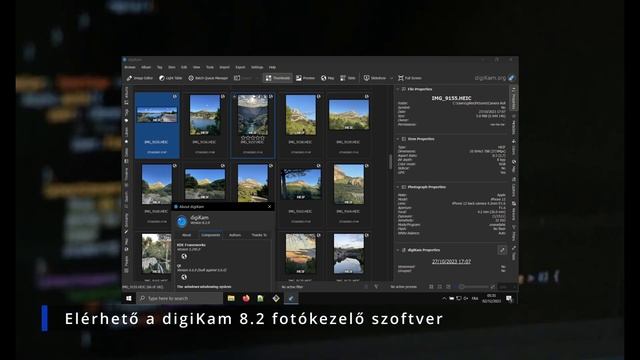Open the Help menu
The image size is (640, 360).
[x=272, y=67]
